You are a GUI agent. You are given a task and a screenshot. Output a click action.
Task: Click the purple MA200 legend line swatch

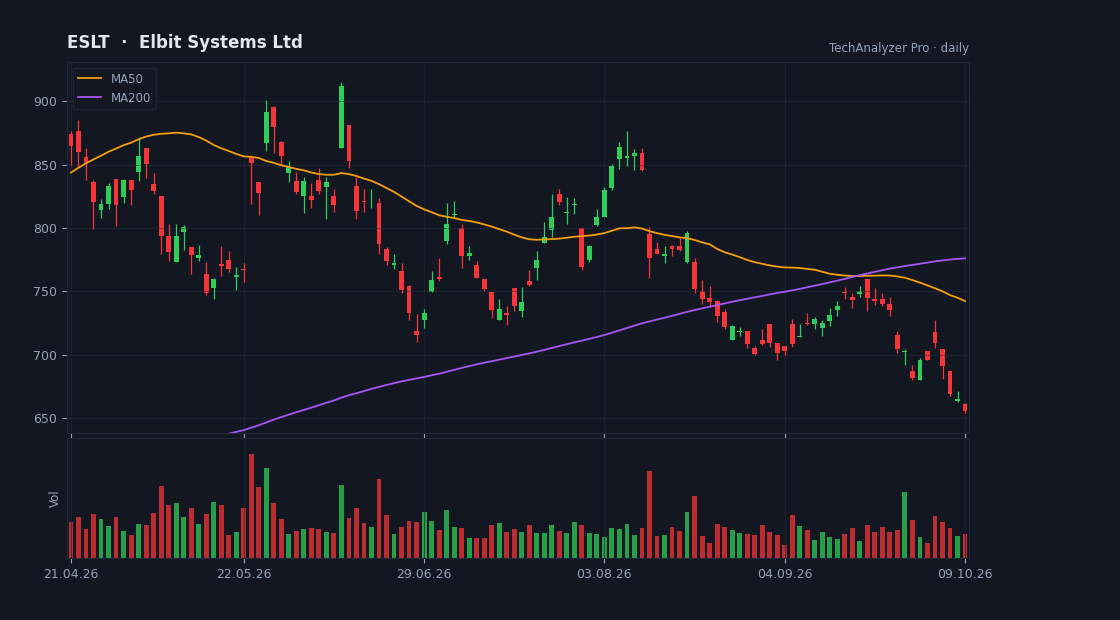pyautogui.click(x=90, y=98)
